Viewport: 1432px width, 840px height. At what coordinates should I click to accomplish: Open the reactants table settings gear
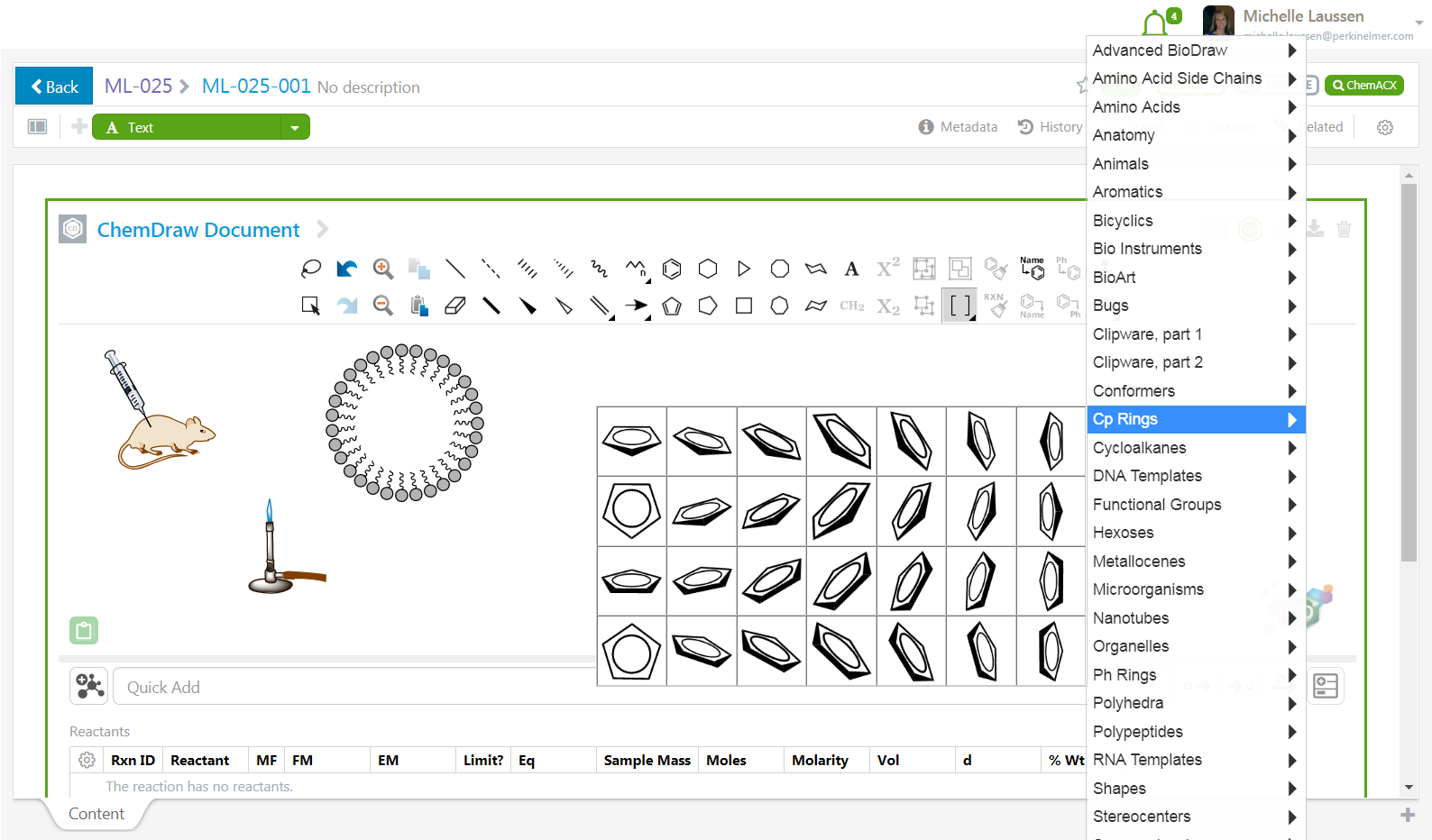(x=87, y=760)
